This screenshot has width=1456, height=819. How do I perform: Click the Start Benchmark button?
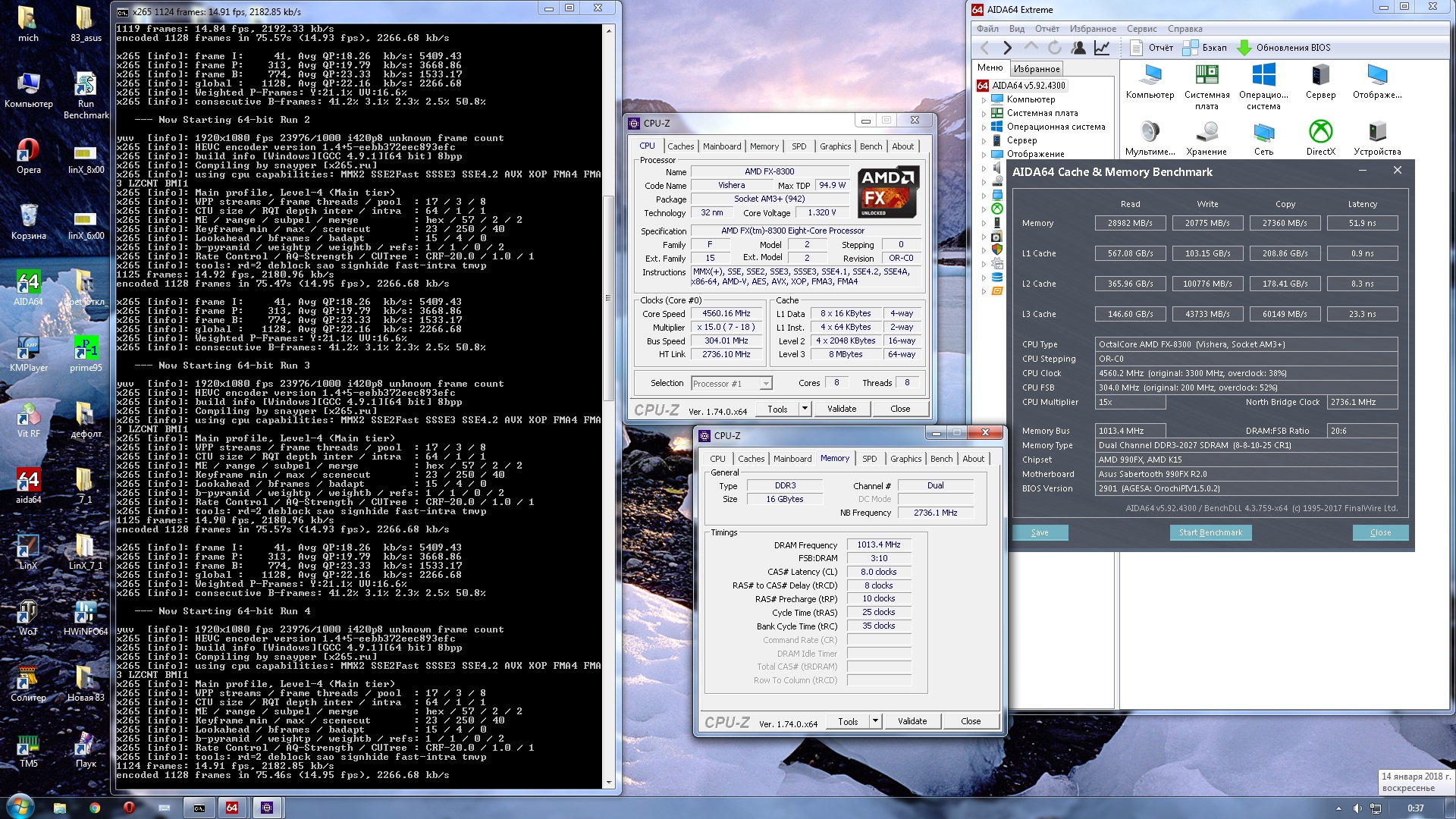[1210, 532]
